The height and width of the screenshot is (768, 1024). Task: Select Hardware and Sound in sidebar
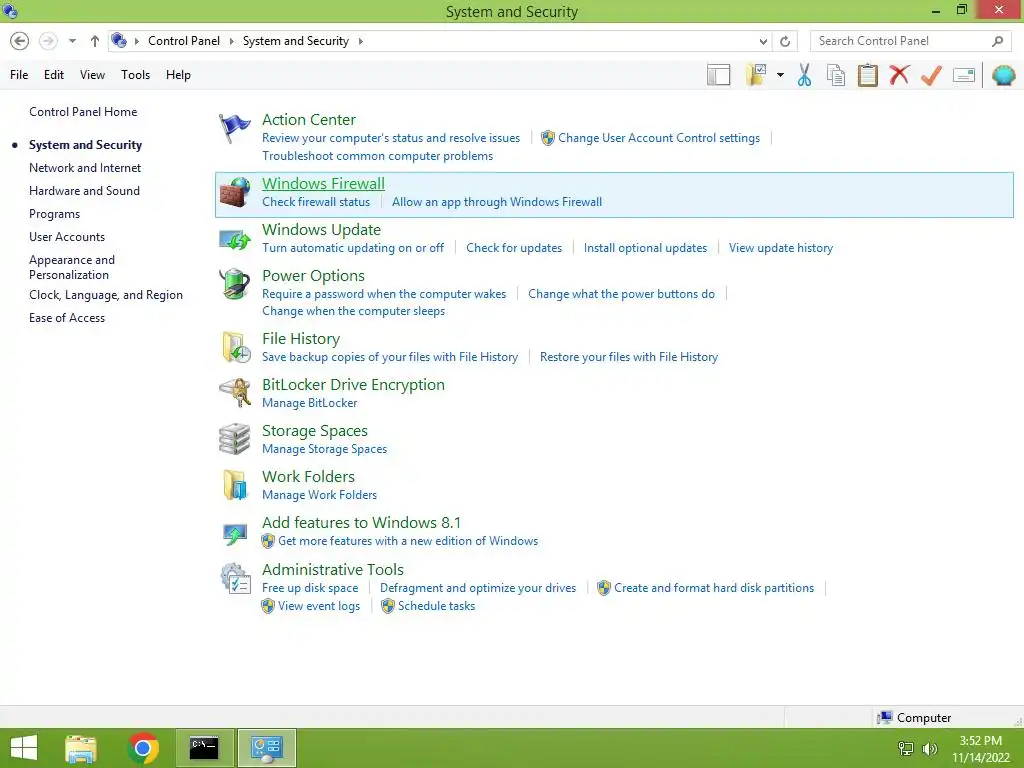coord(84,191)
